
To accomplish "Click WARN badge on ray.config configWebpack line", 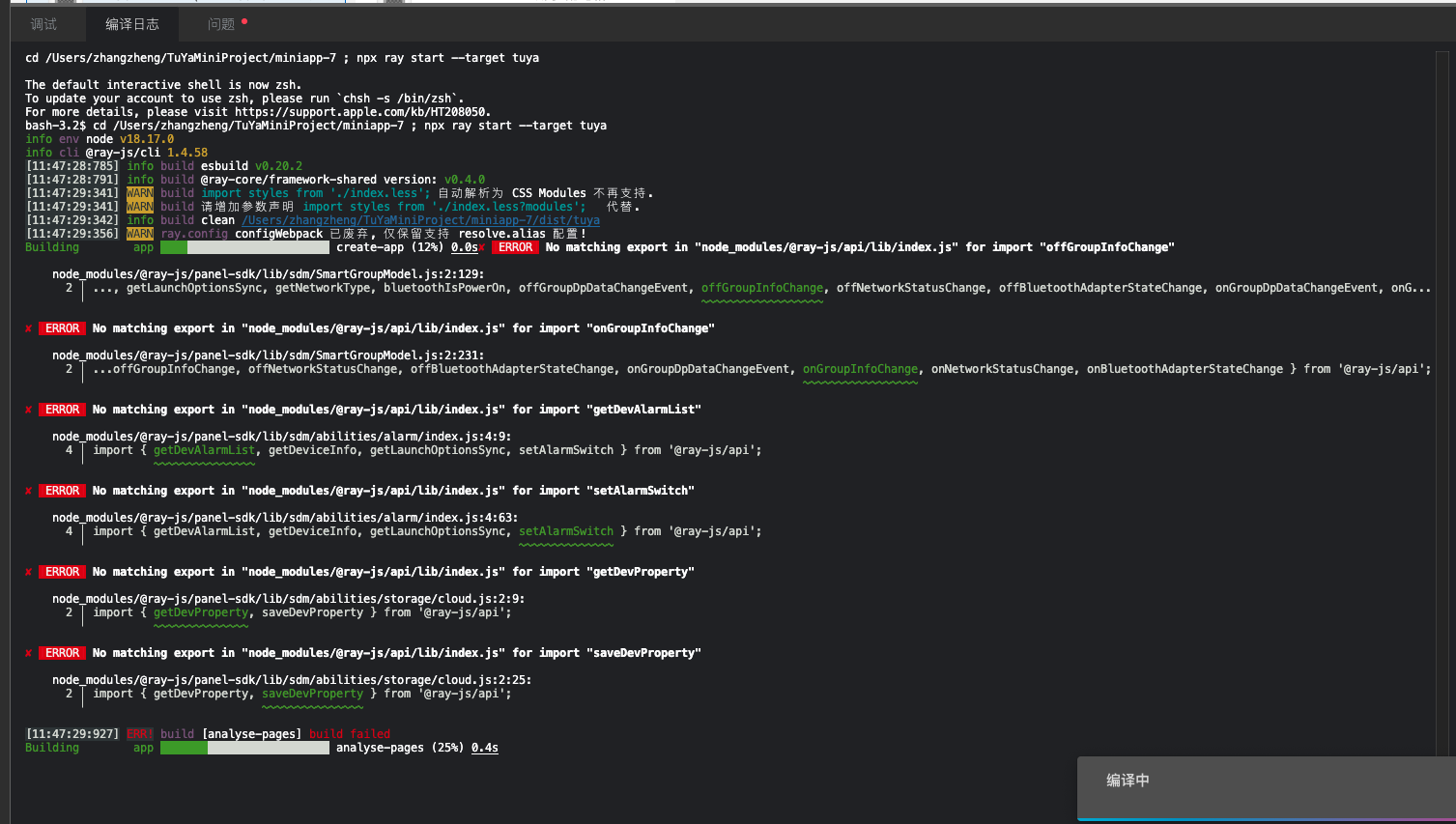I will click(x=140, y=234).
